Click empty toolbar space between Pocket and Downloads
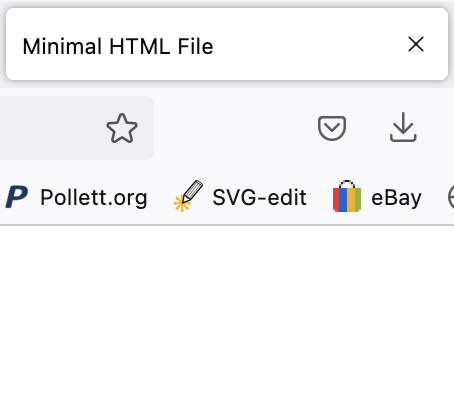The image size is (454, 400). (368, 128)
